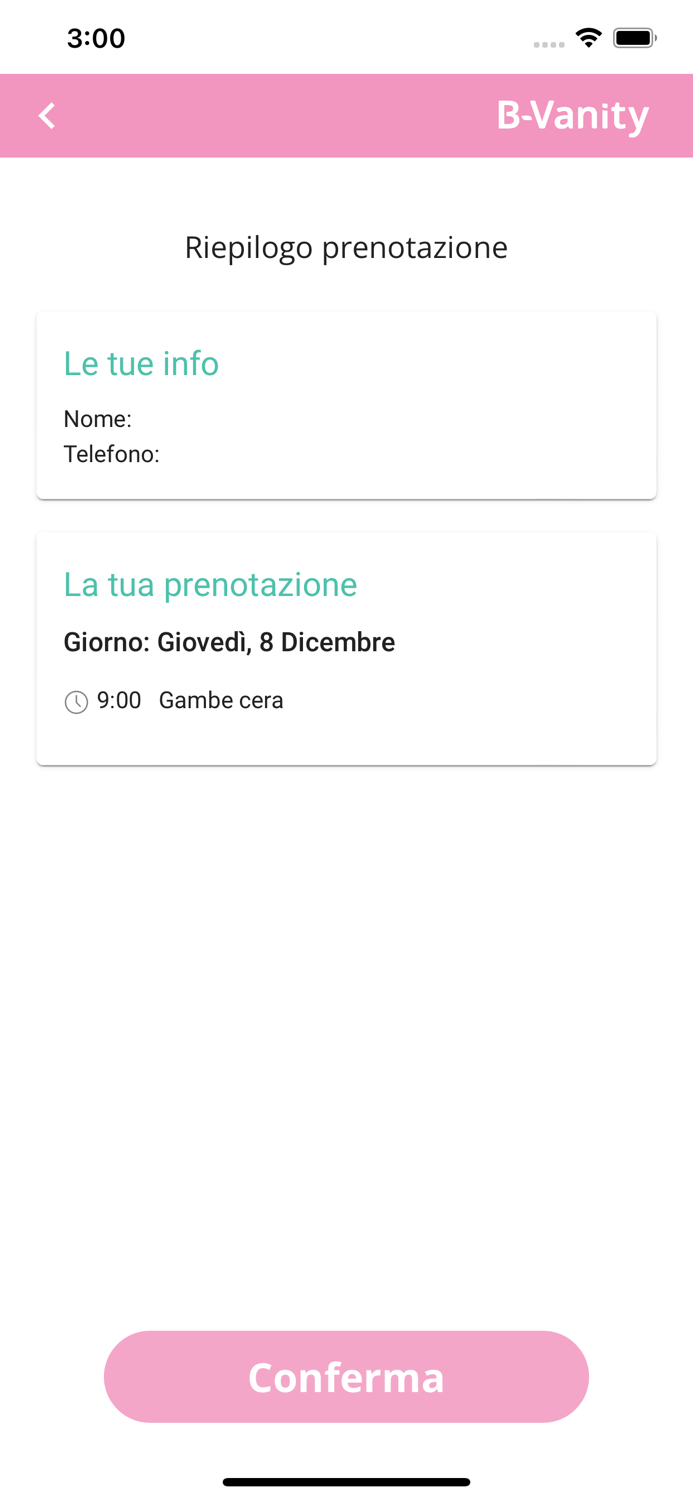Tap the Telefono field label
Image resolution: width=693 pixels, height=1500 pixels.
pyautogui.click(x=112, y=455)
